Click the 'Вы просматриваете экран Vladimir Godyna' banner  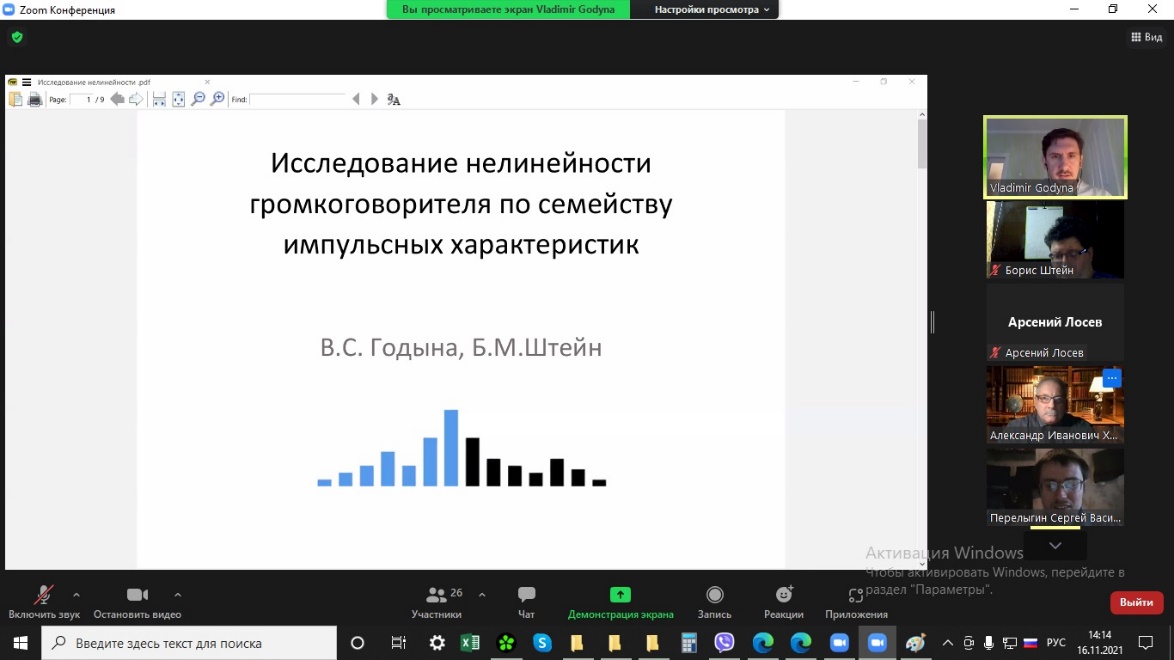pyautogui.click(x=508, y=10)
